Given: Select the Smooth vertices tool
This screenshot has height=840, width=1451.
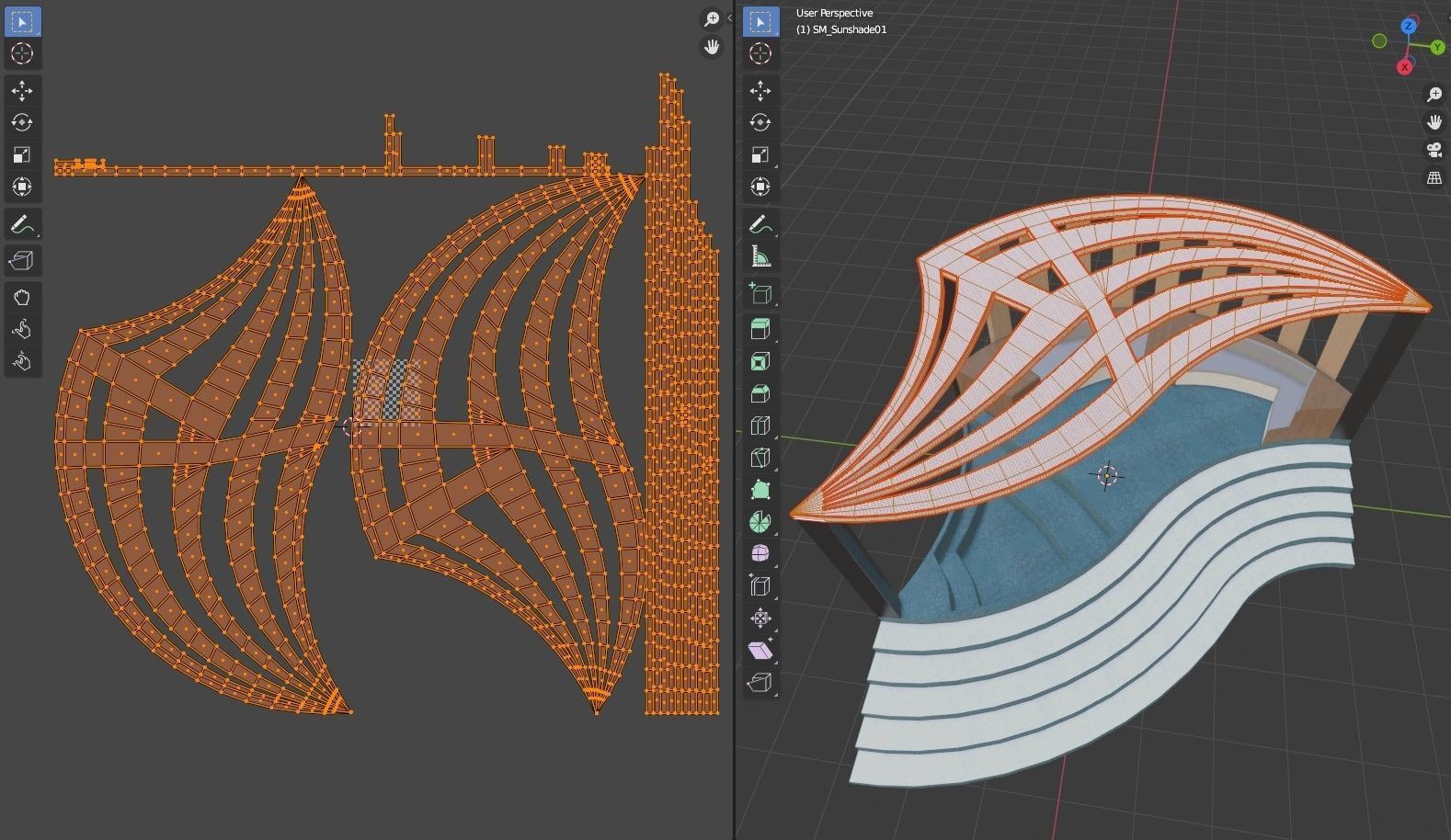Looking at the screenshot, I should click(x=760, y=554).
